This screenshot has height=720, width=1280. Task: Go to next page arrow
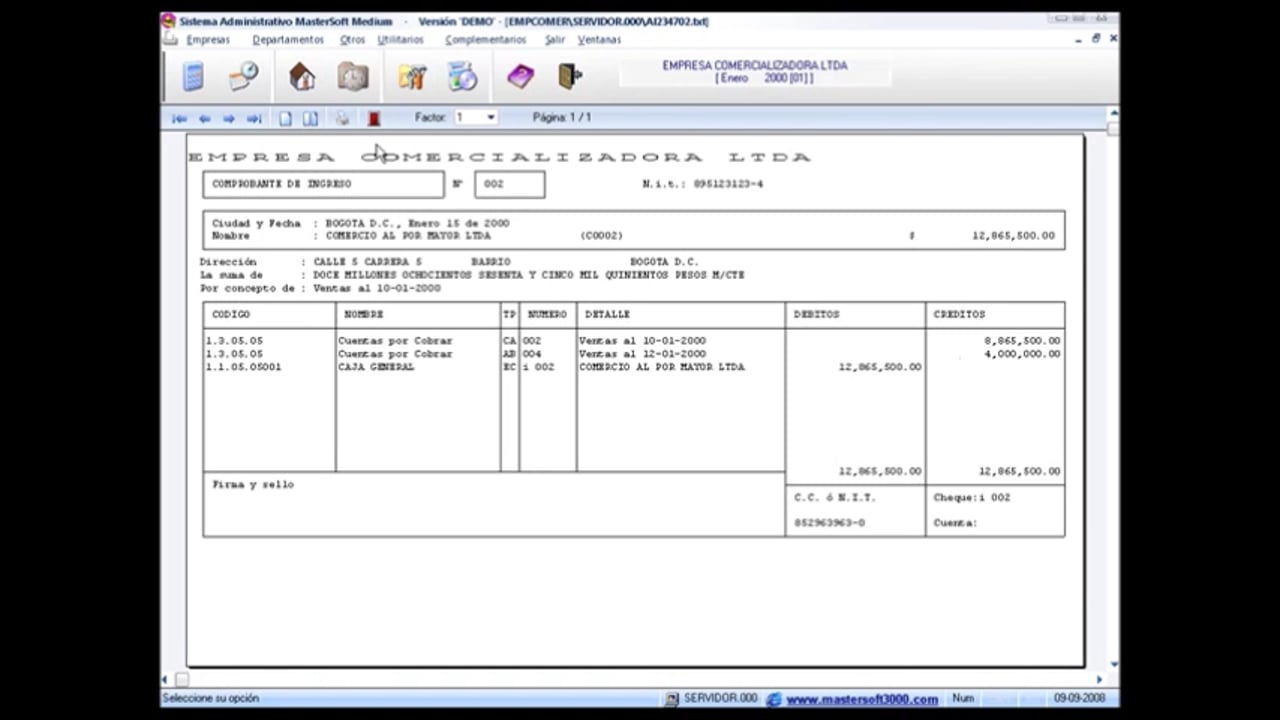coord(229,118)
